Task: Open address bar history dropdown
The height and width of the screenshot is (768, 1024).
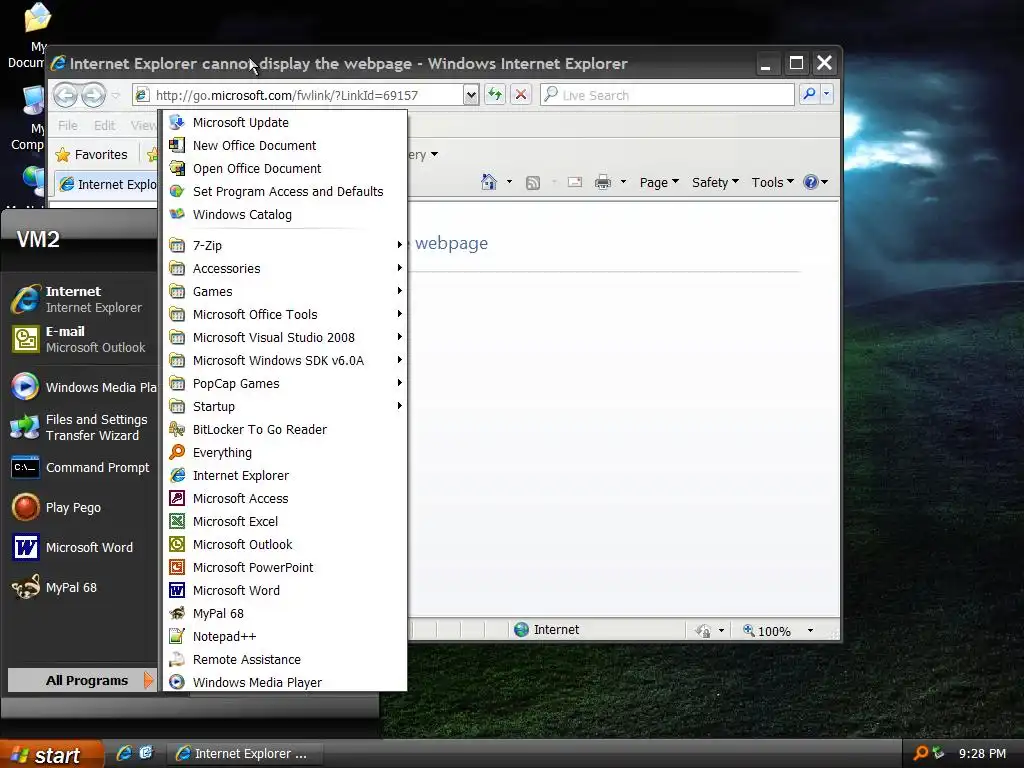Action: [x=471, y=95]
